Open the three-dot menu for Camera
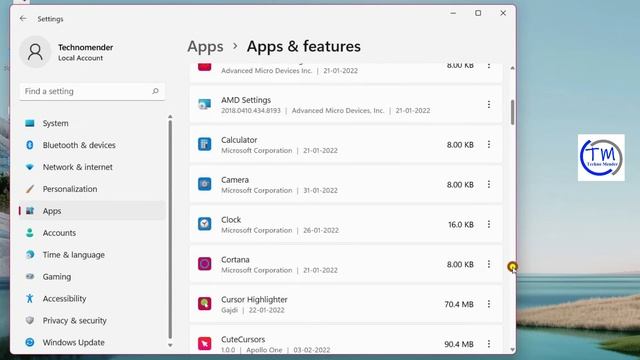640x360 pixels. [489, 184]
